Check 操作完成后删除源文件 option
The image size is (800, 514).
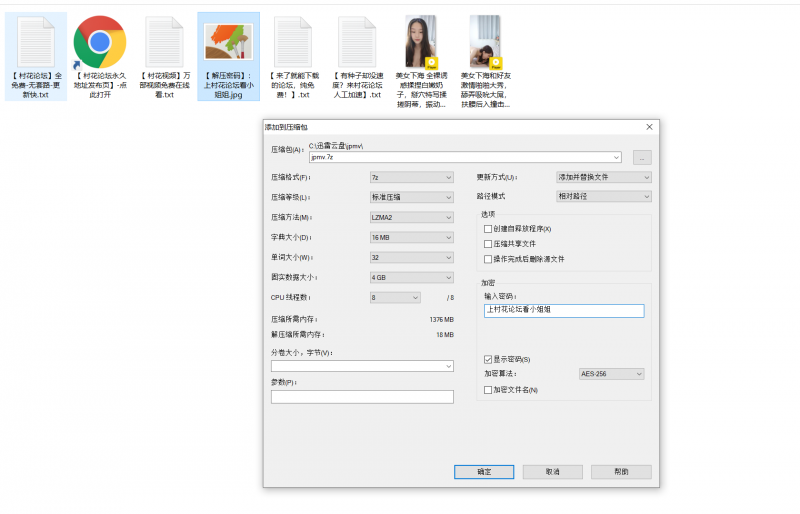click(x=488, y=258)
